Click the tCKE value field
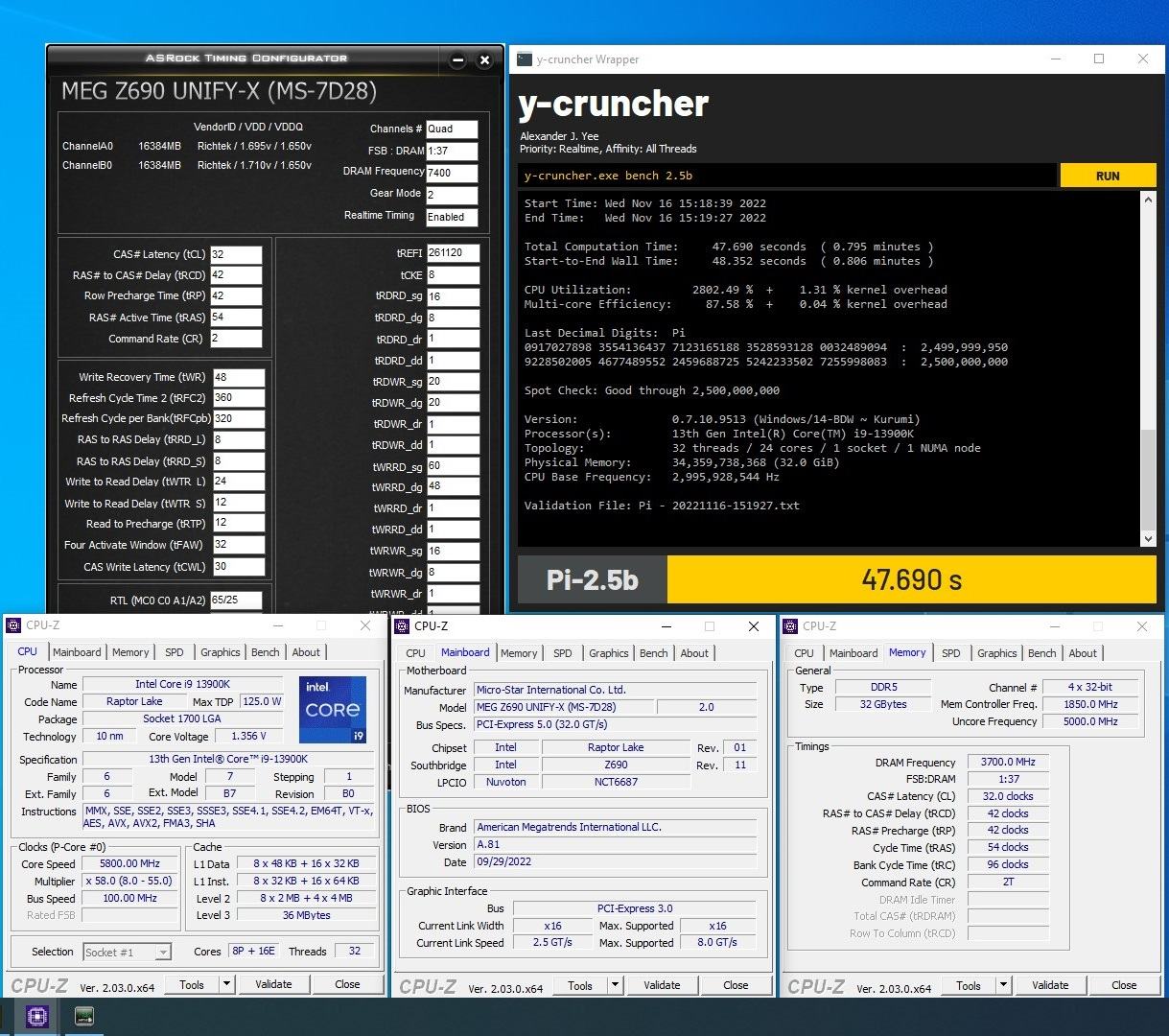Image resolution: width=1169 pixels, height=1036 pixels. (453, 275)
